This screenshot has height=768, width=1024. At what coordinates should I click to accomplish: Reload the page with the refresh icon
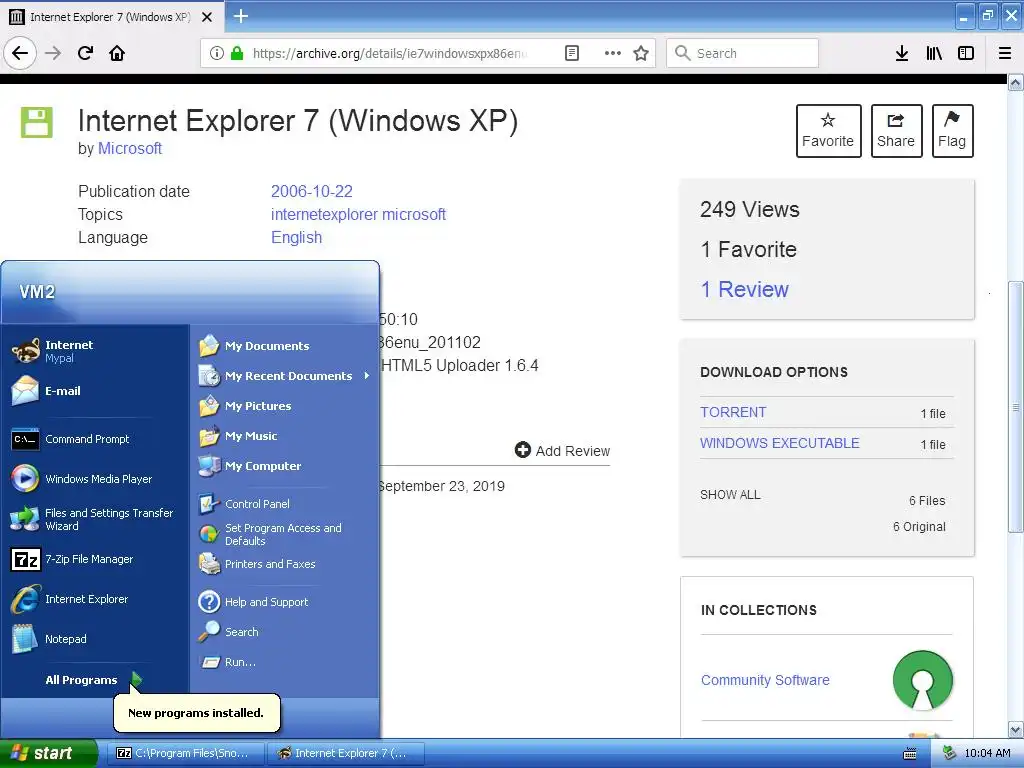(85, 53)
